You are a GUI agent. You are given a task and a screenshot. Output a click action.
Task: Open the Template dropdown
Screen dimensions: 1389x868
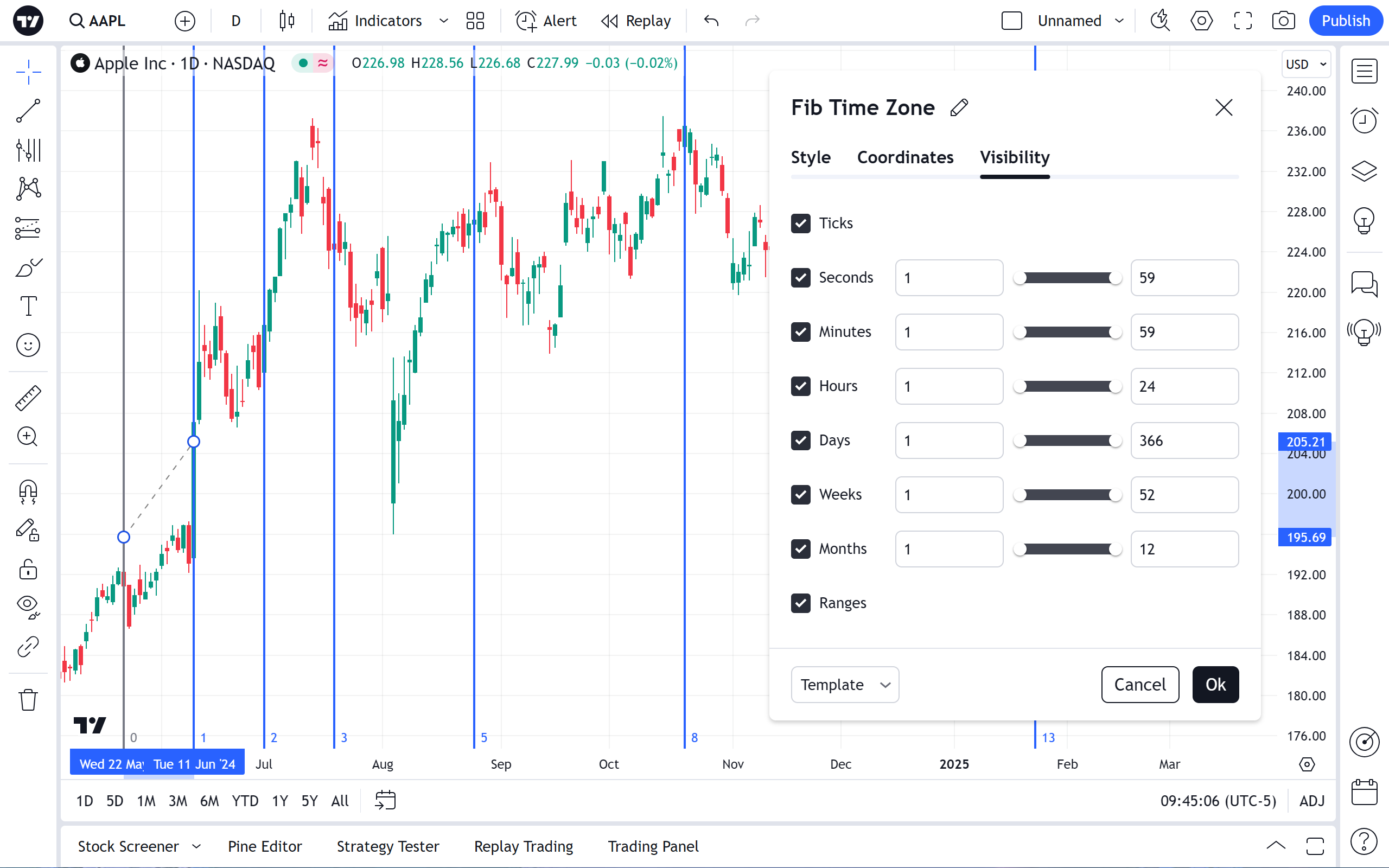[x=844, y=684]
